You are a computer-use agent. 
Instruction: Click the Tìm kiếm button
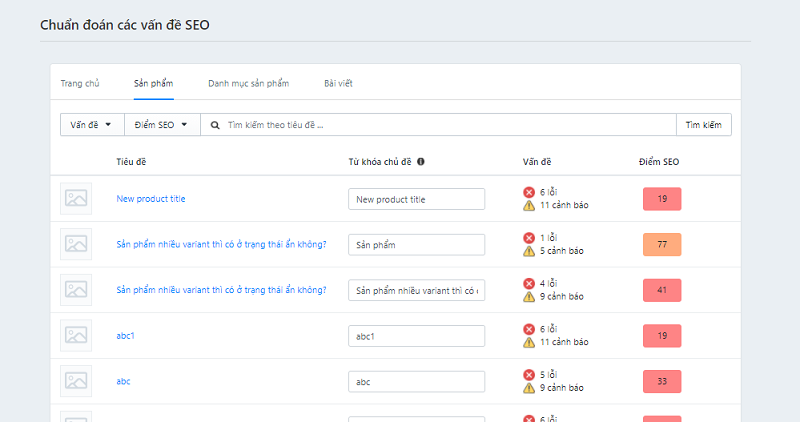[x=704, y=125]
